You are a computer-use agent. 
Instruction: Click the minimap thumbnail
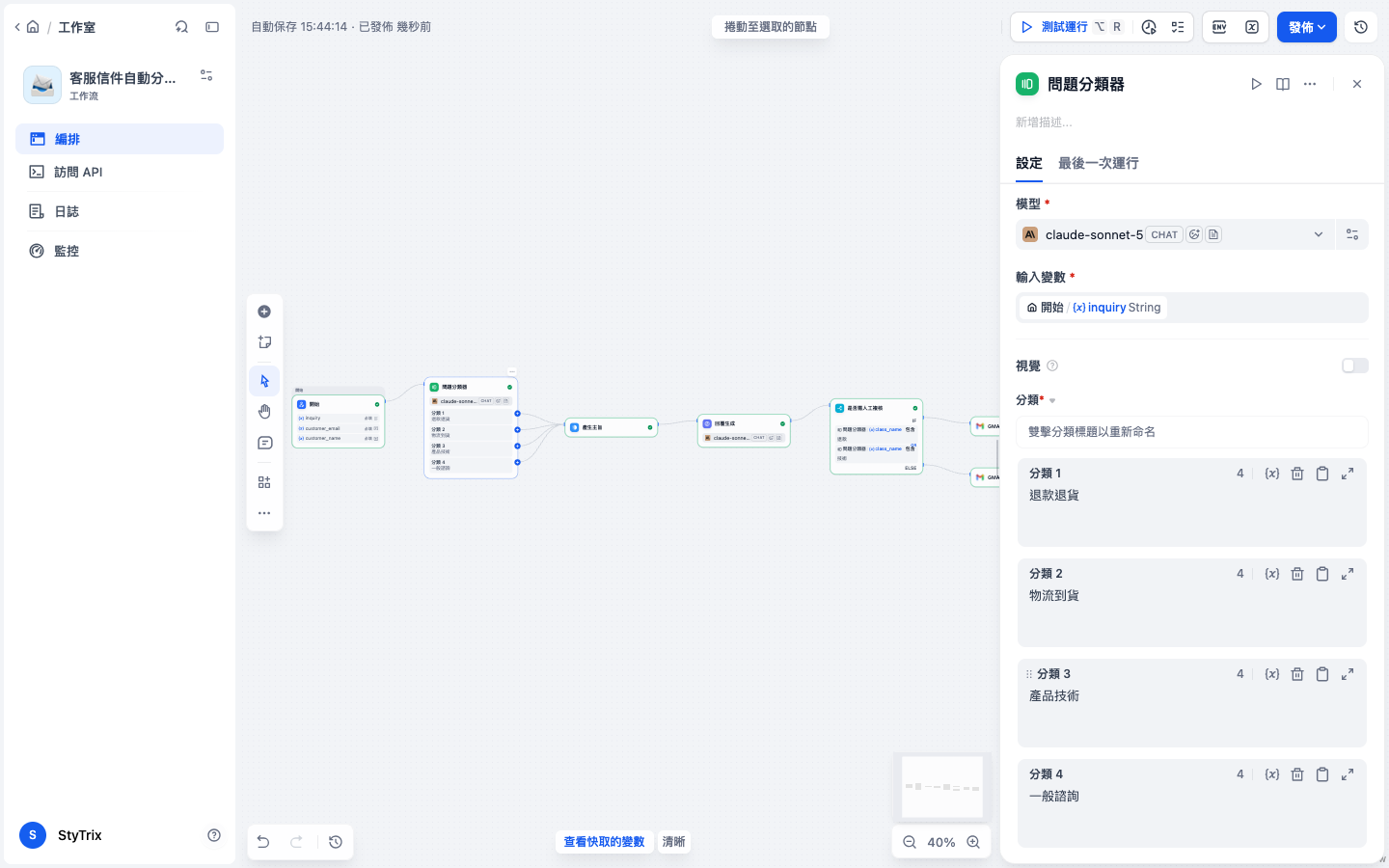[x=942, y=787]
